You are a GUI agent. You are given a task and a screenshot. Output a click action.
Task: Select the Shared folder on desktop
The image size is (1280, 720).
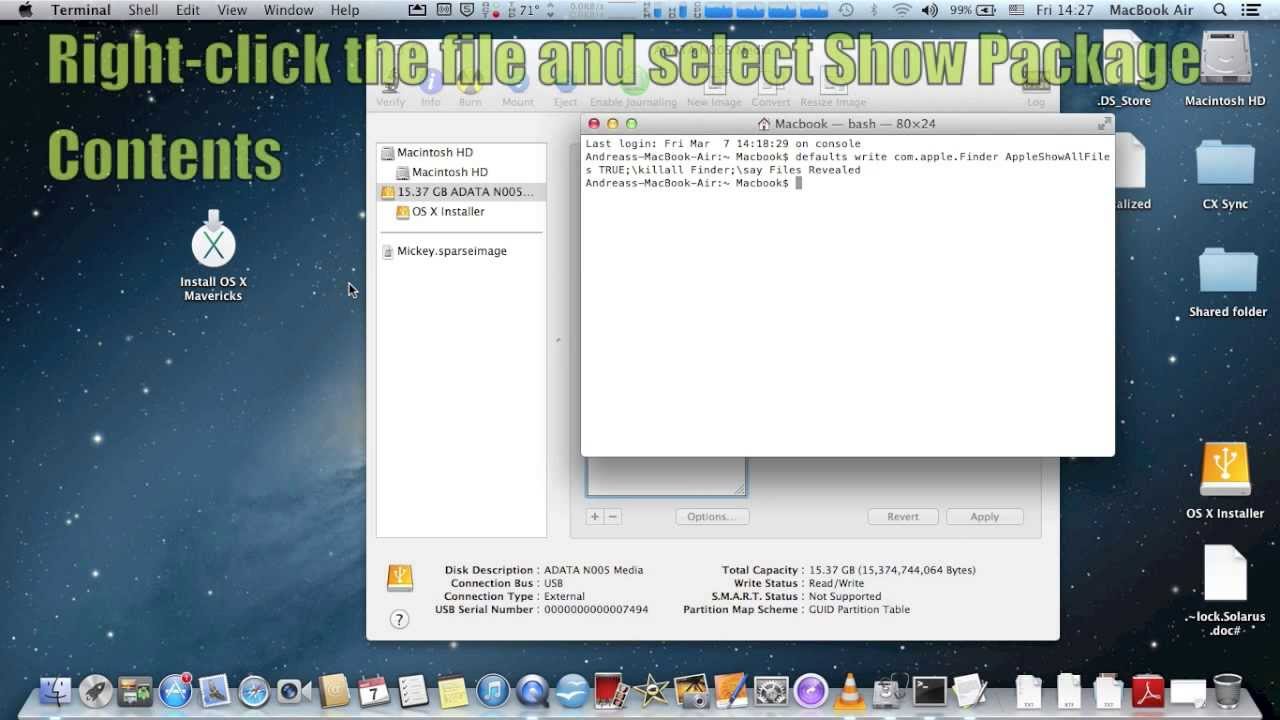1227,283
